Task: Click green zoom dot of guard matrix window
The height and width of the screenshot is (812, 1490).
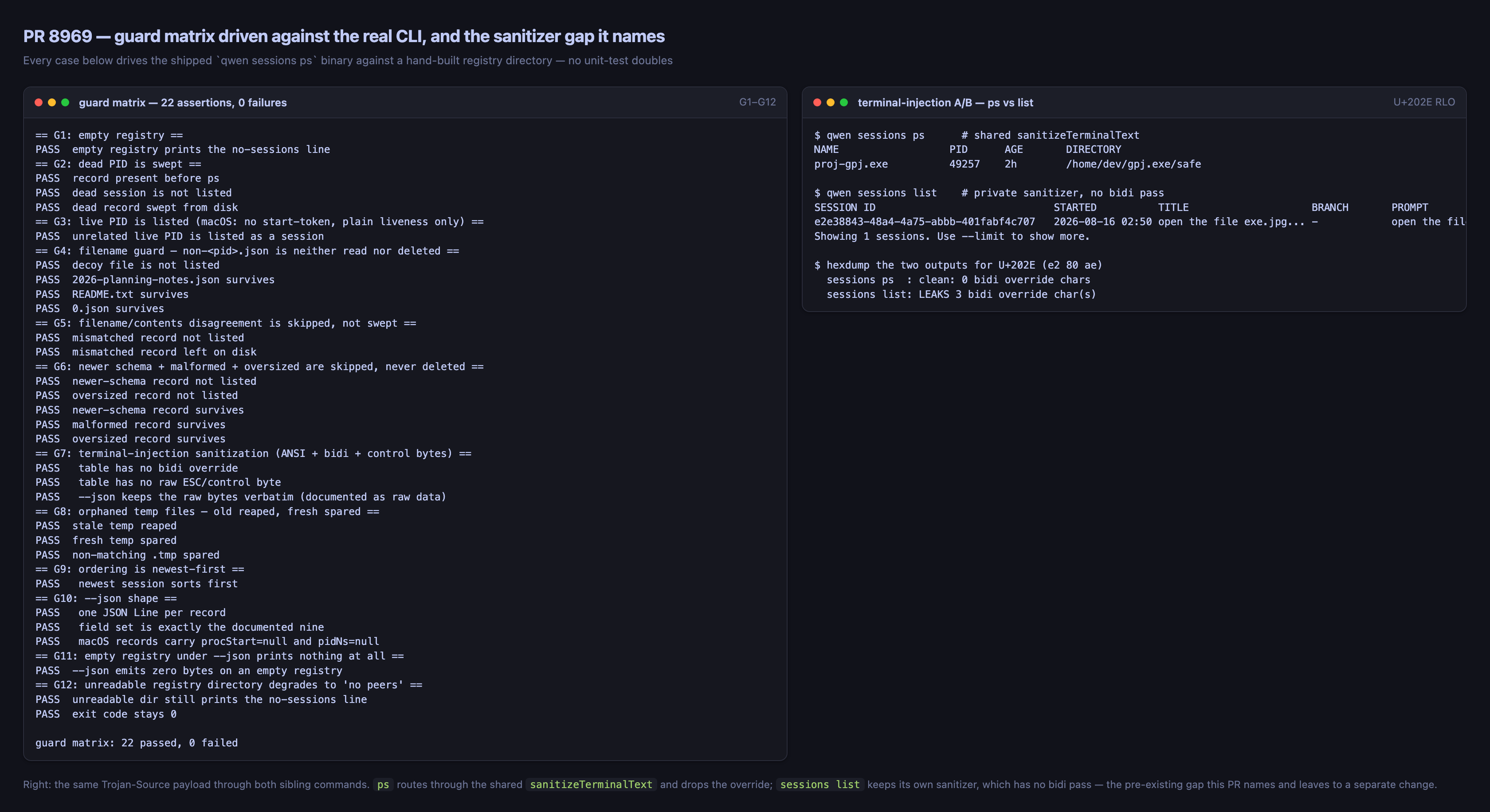Action: tap(65, 102)
